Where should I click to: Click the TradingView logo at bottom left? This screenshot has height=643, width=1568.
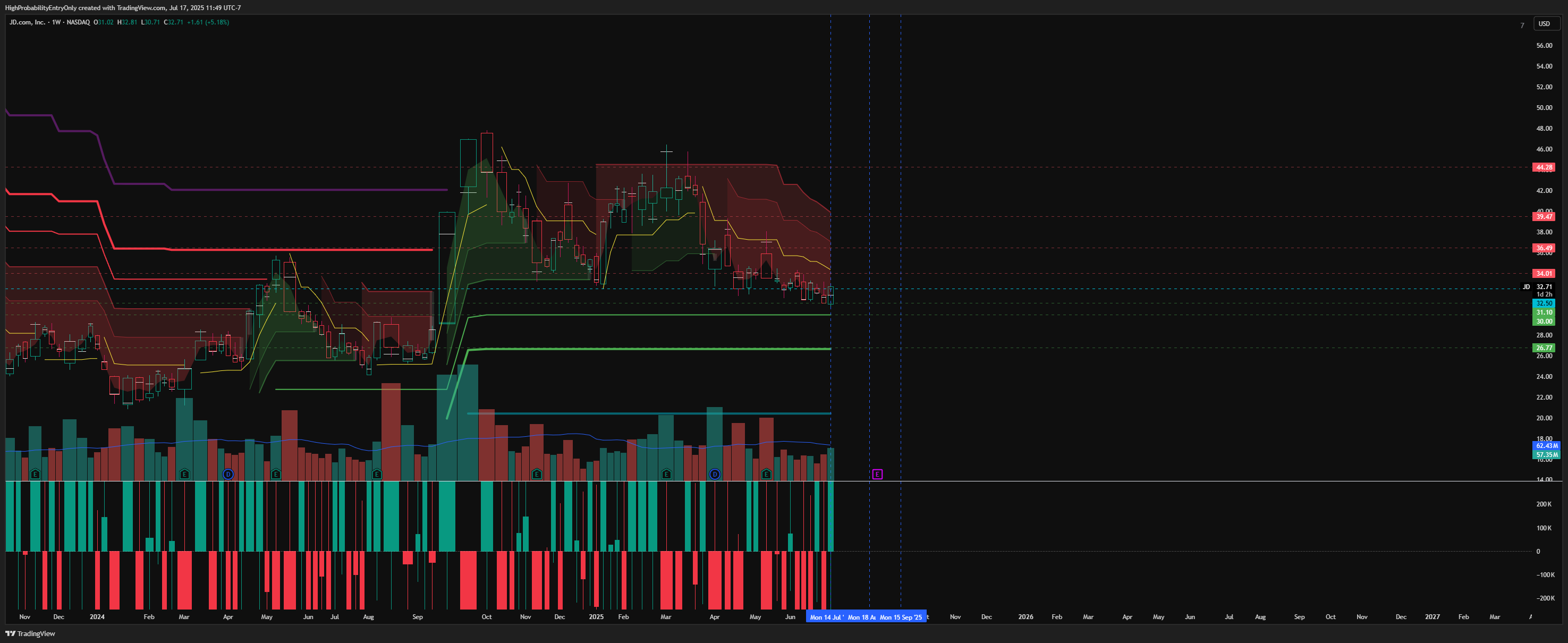tap(30, 633)
